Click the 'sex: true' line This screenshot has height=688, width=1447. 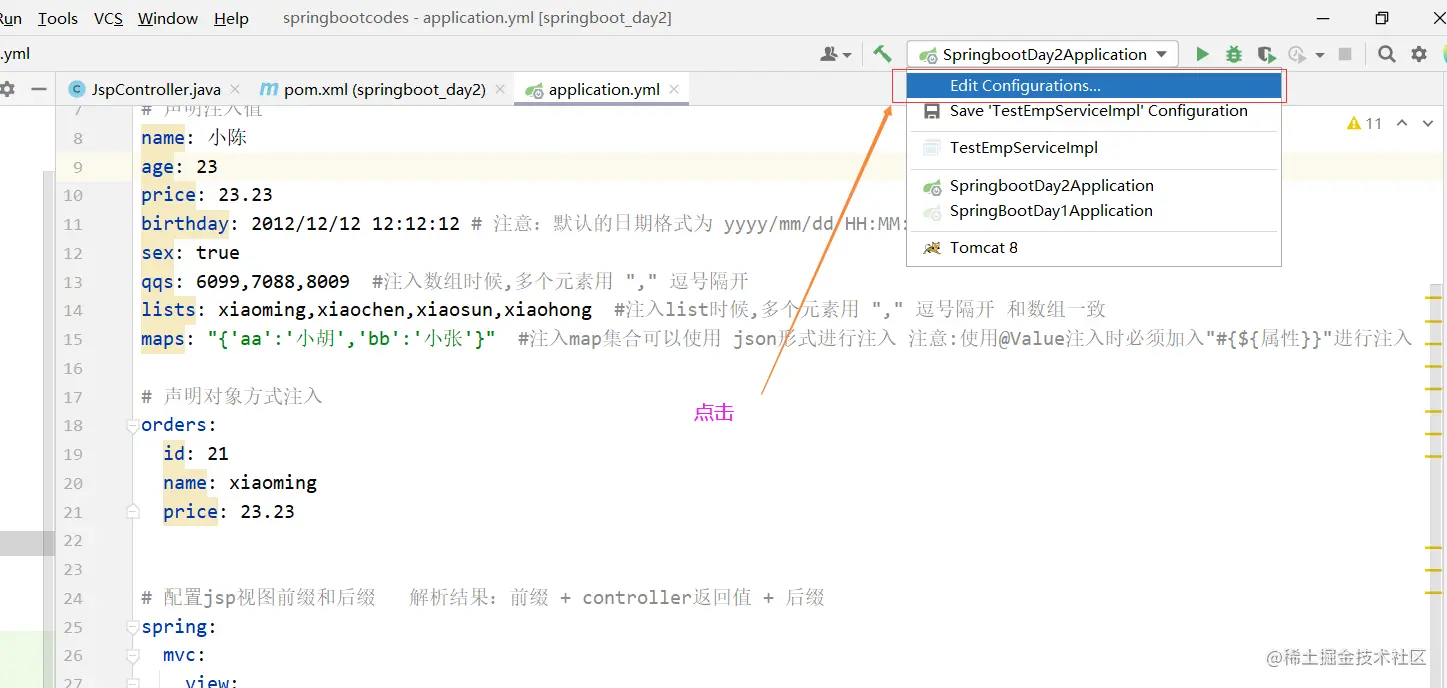point(190,252)
